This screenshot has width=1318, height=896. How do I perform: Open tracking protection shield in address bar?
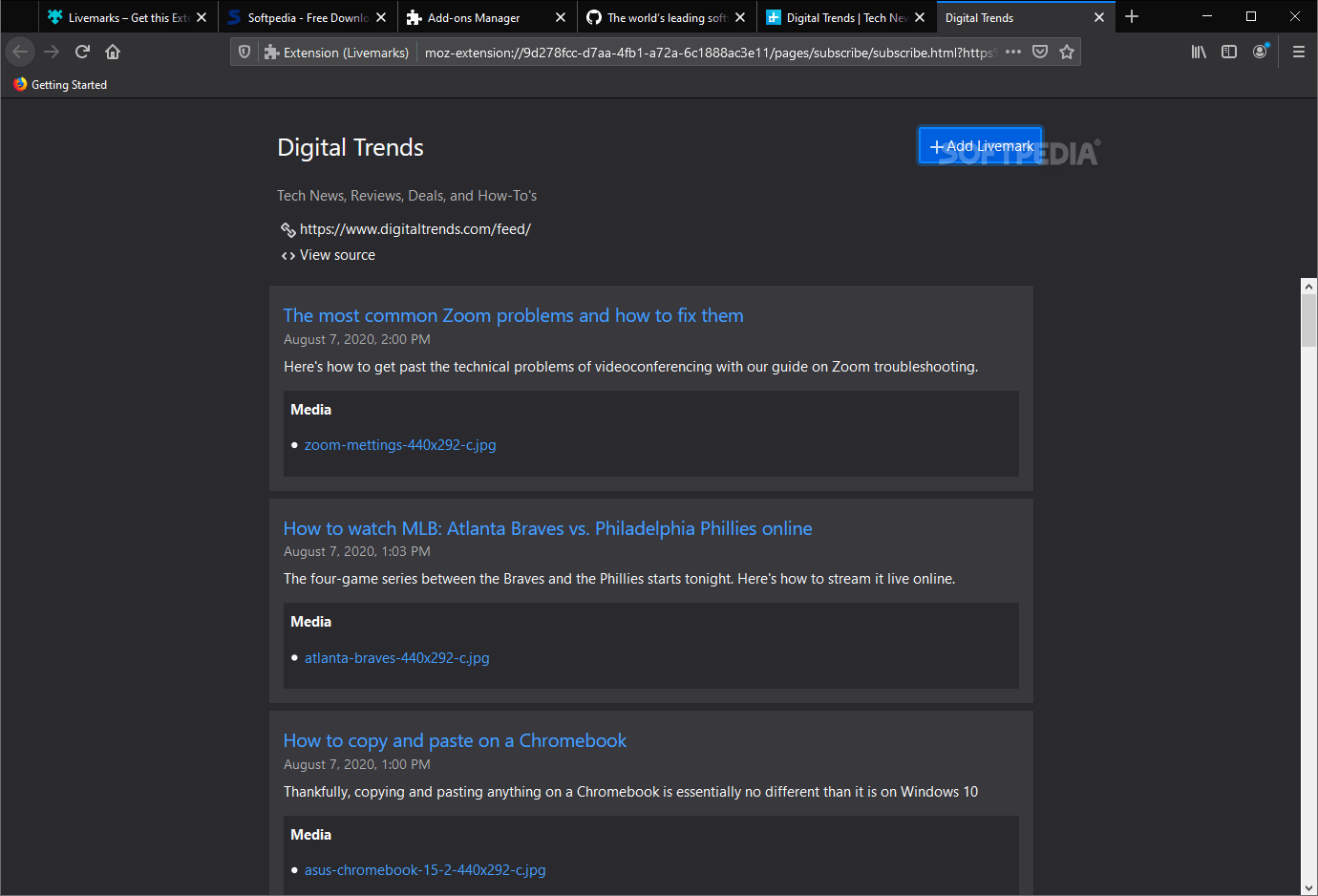244,53
